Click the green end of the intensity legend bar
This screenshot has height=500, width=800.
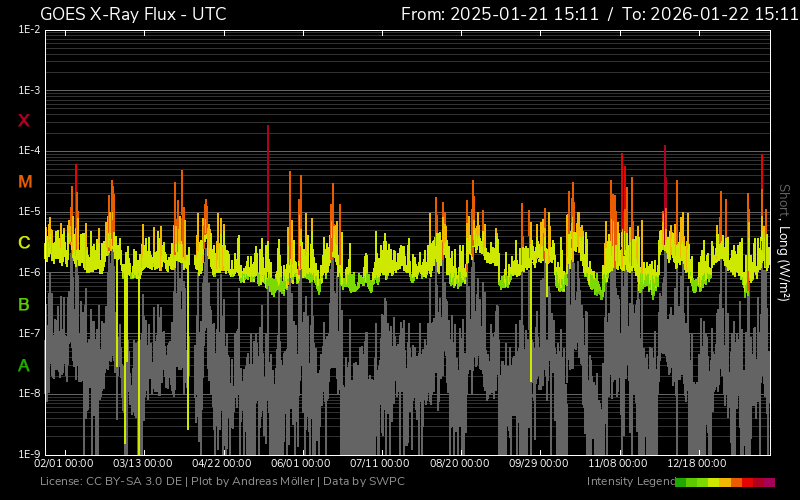(x=681, y=482)
